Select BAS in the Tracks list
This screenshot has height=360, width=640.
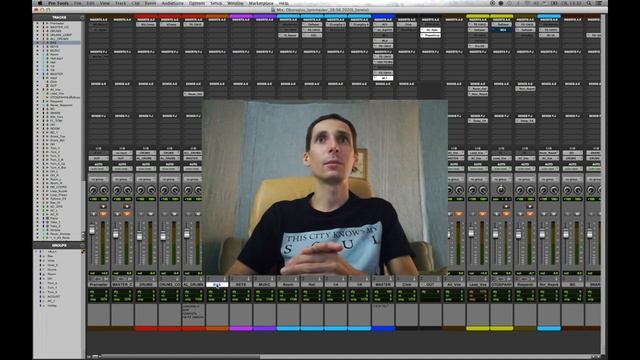(x=53, y=42)
